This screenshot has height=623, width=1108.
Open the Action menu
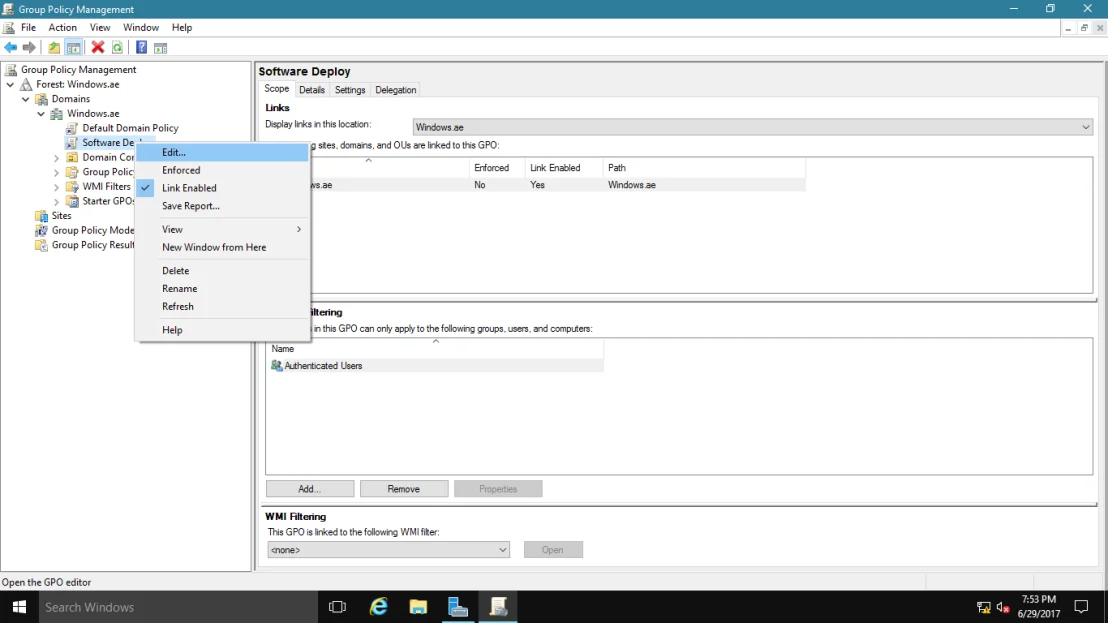tap(62, 28)
